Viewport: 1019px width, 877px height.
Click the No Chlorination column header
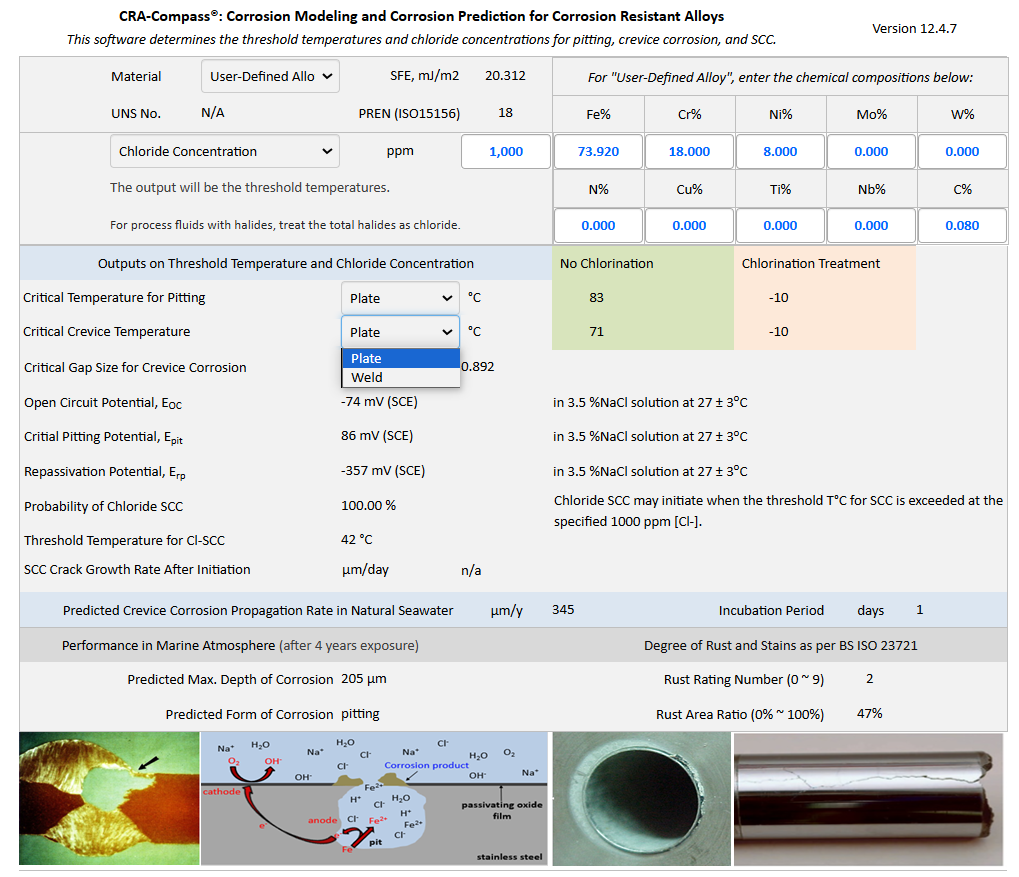[606, 263]
